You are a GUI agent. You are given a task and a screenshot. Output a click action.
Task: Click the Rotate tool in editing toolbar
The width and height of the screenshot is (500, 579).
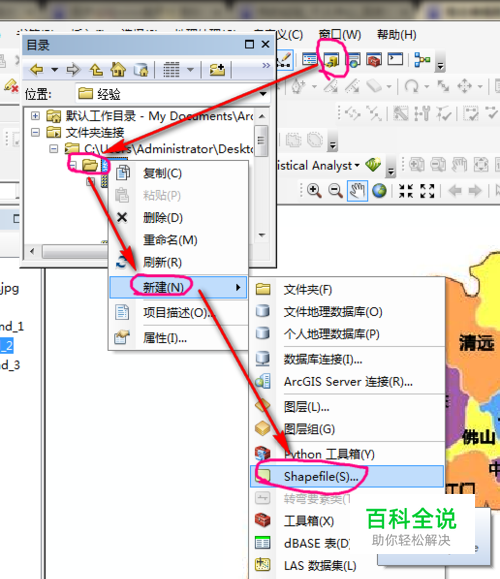click(x=411, y=86)
